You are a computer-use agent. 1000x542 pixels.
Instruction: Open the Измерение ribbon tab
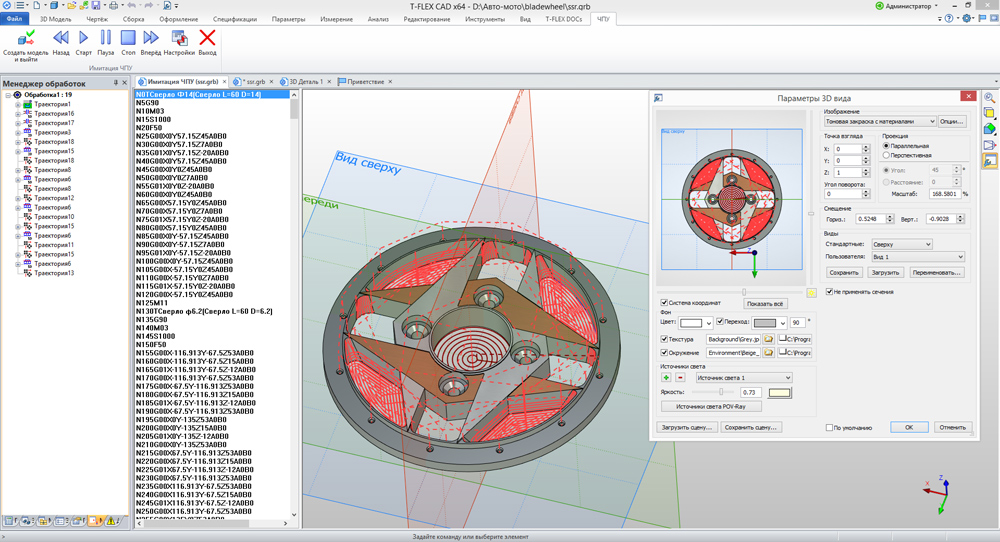pyautogui.click(x=336, y=19)
